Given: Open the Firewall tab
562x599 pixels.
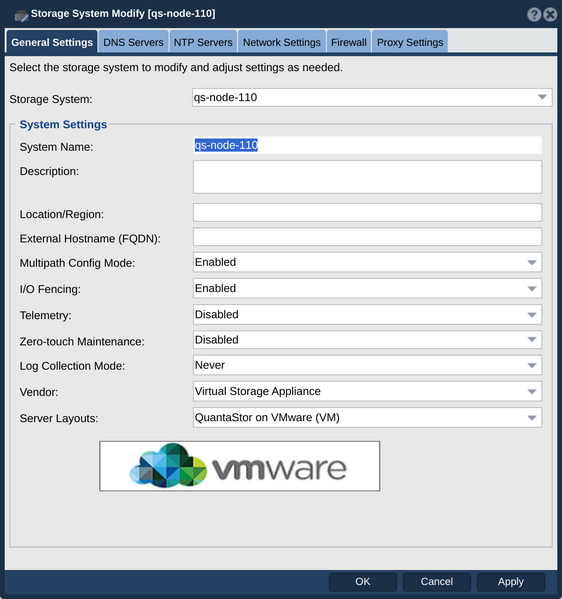Looking at the screenshot, I should [349, 42].
